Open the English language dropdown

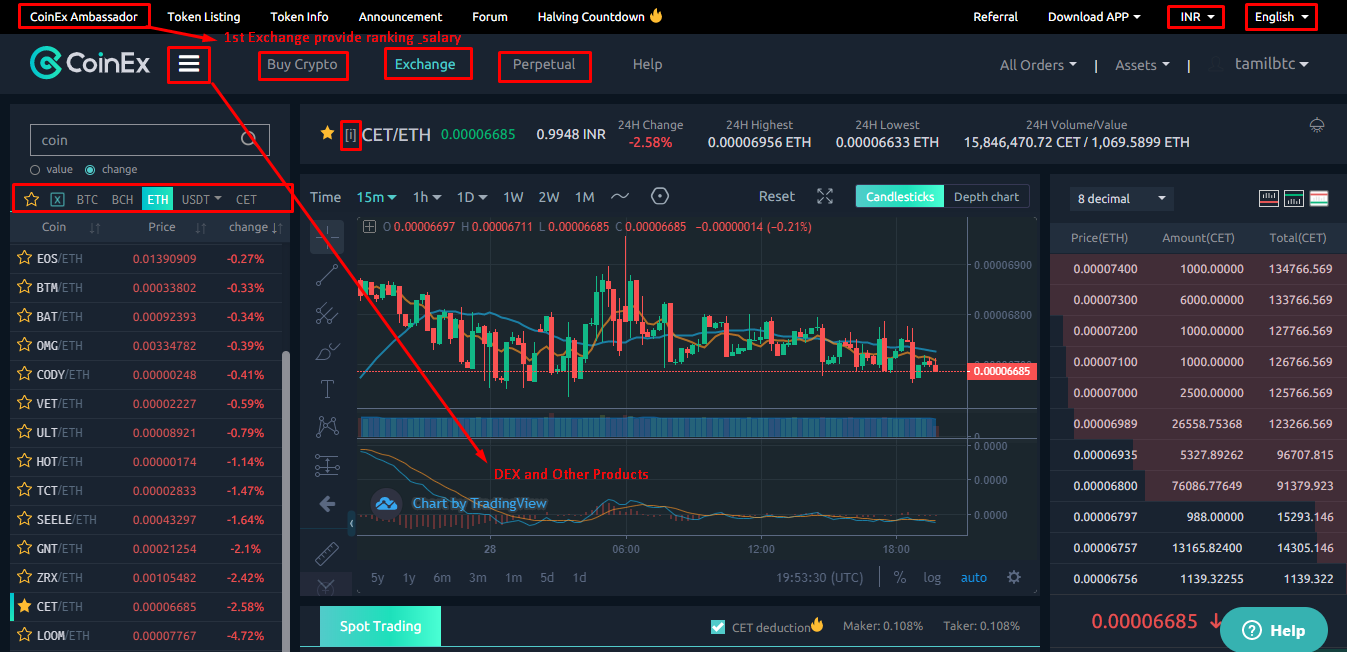coord(1281,17)
